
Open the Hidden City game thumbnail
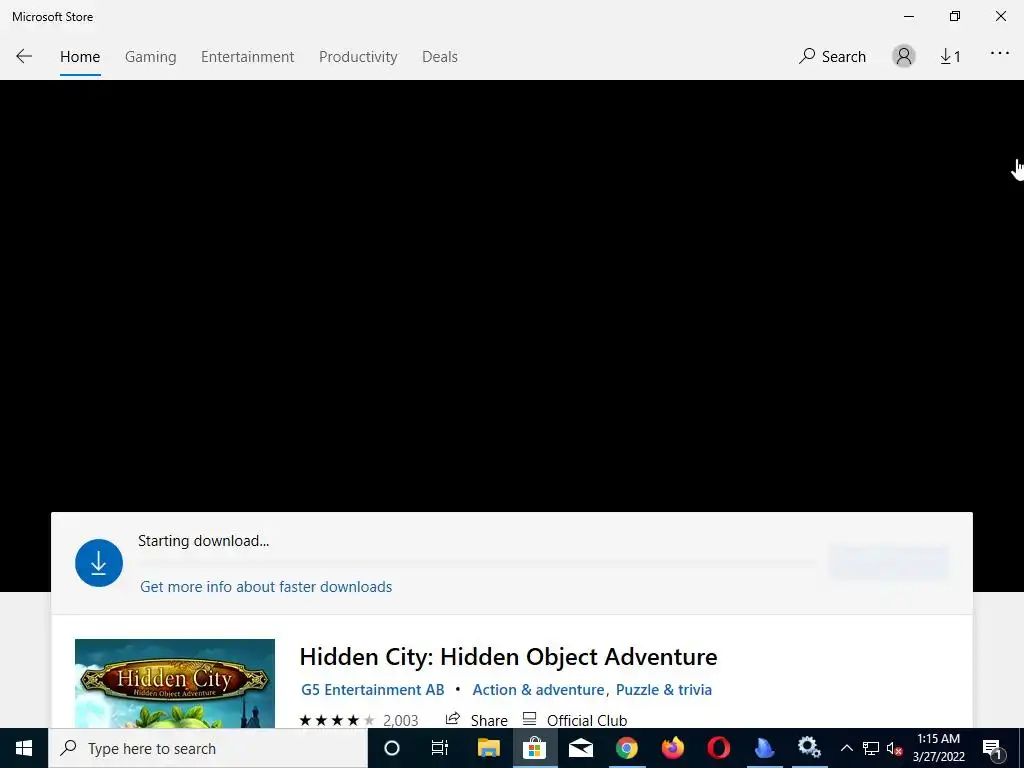click(175, 683)
